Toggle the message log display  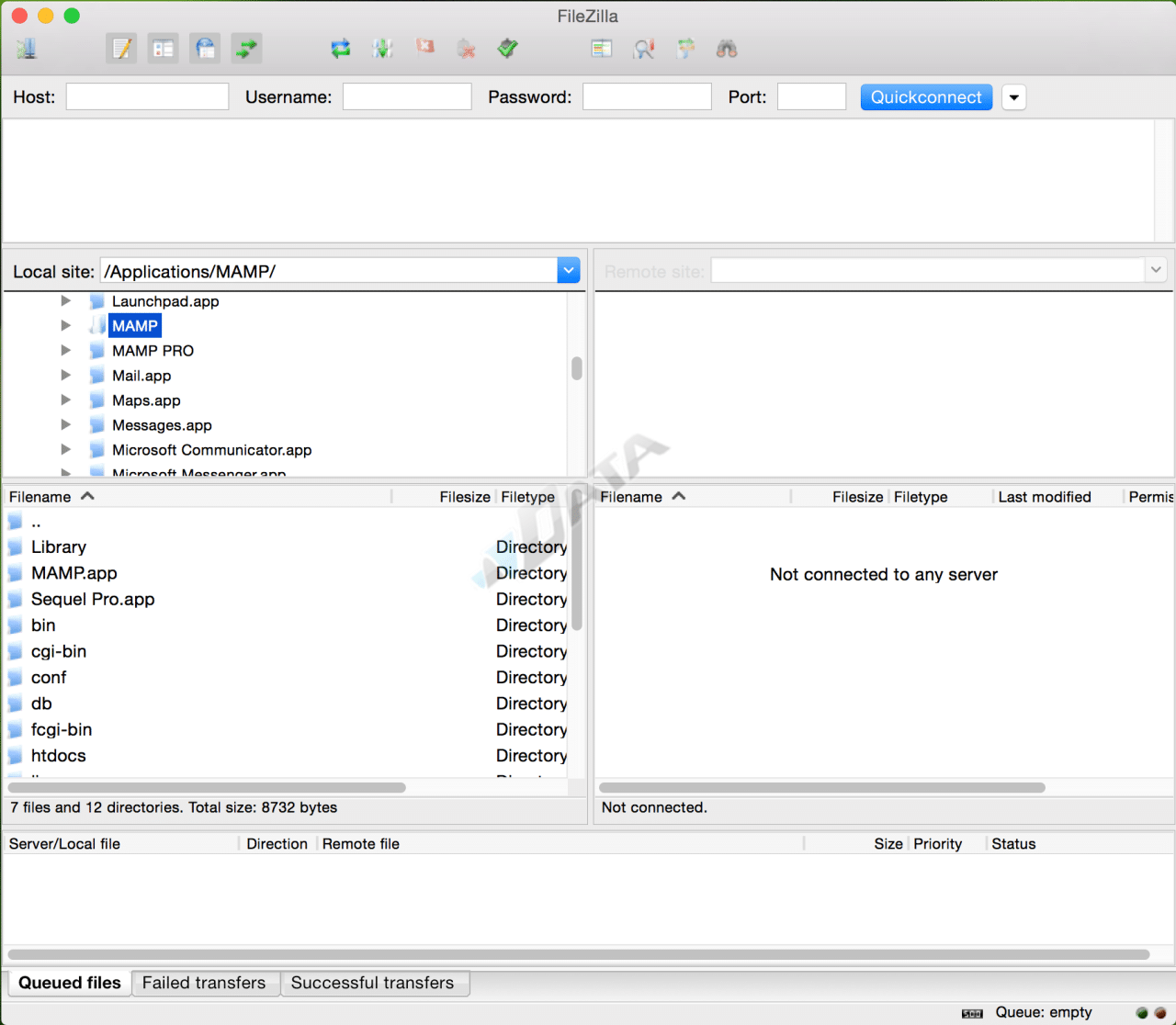(122, 49)
